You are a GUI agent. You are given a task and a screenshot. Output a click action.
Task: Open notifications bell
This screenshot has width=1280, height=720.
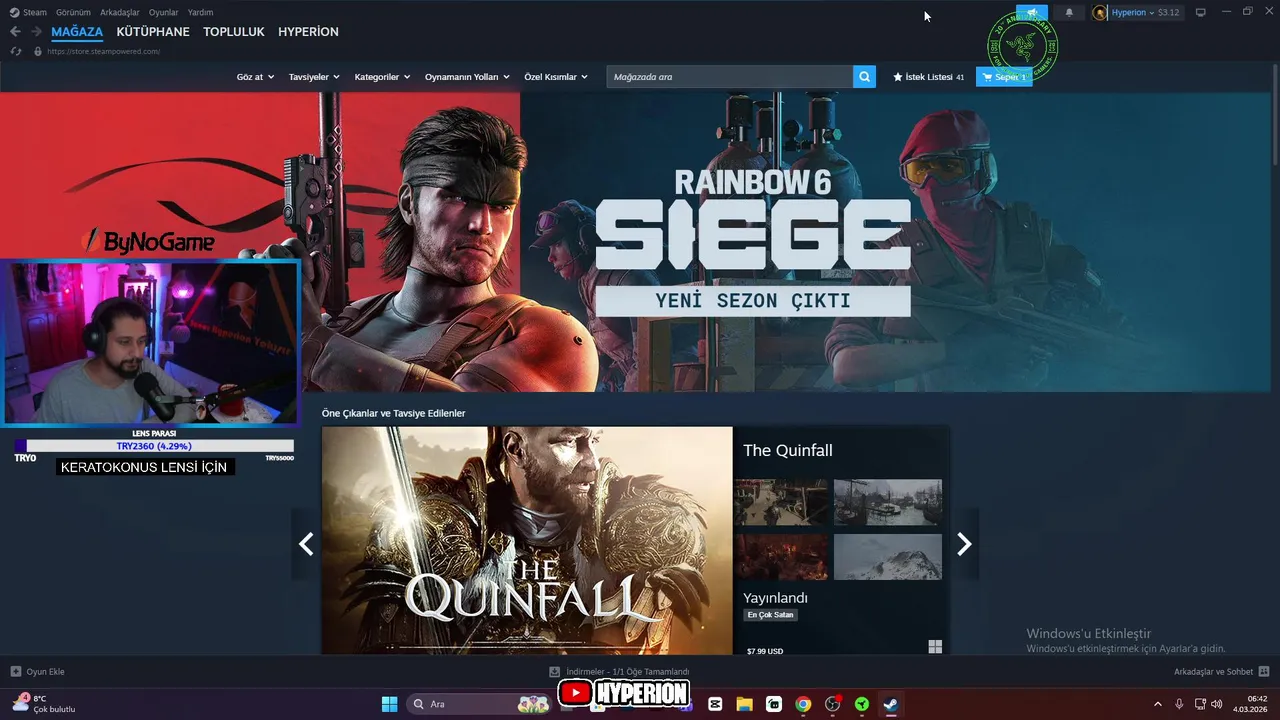(1069, 12)
